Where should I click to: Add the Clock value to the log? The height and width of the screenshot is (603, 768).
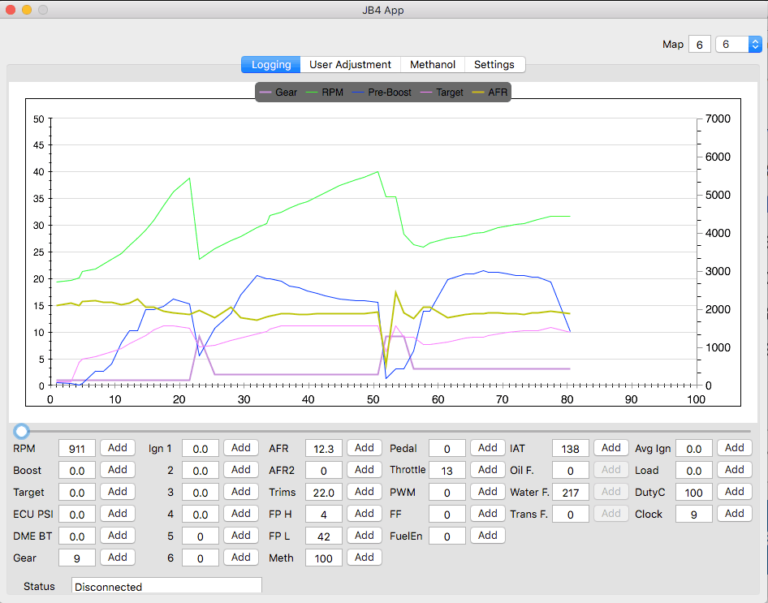tap(734, 514)
